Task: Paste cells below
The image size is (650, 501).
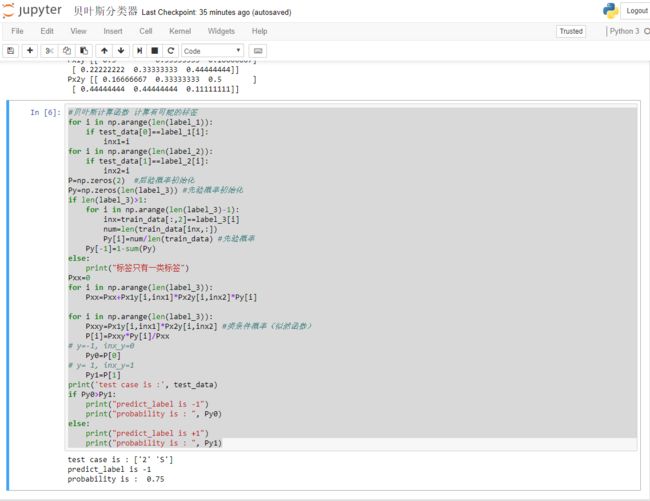Action: [x=84, y=51]
